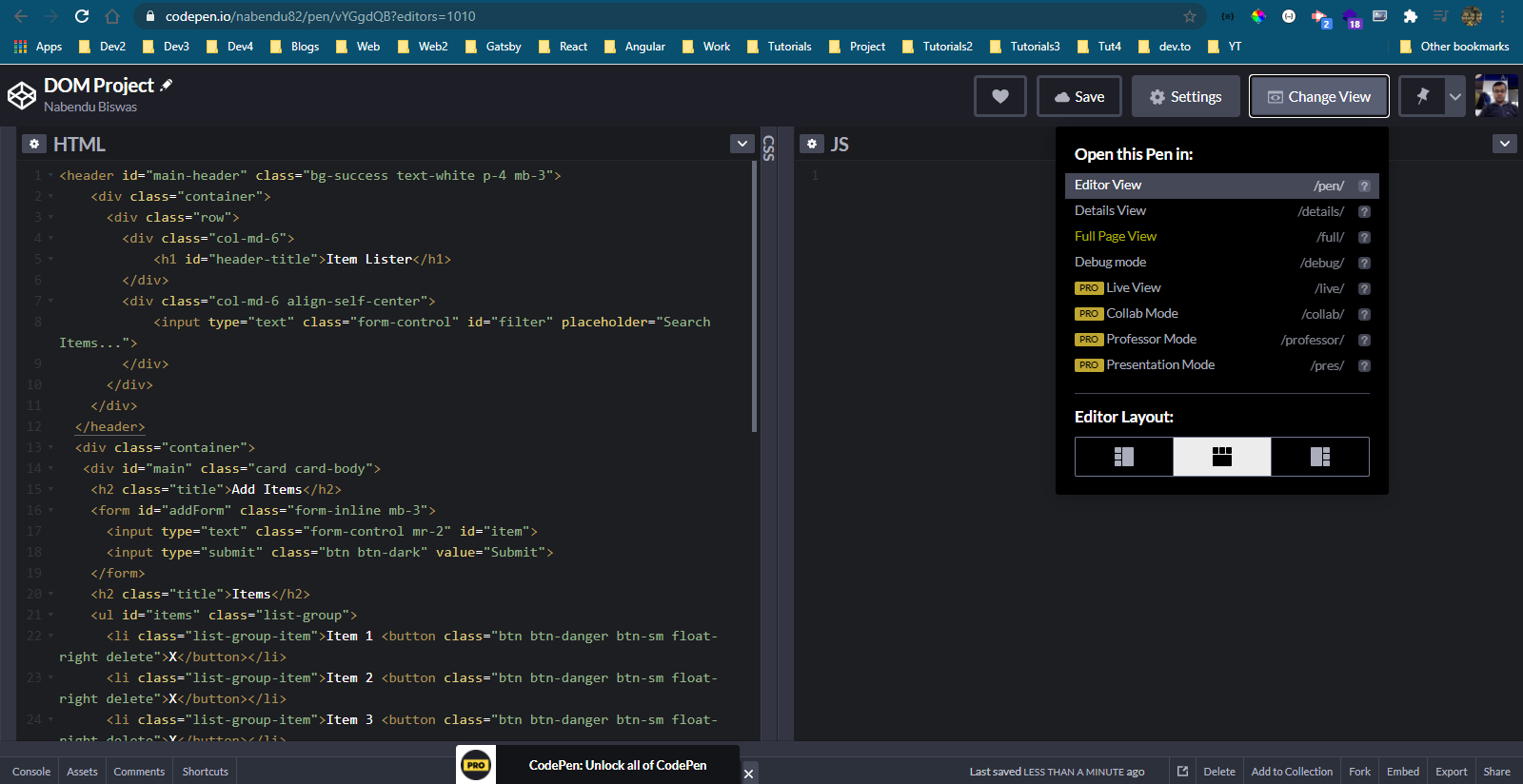Open JS editor settings gear
1523x784 pixels.
pos(812,144)
